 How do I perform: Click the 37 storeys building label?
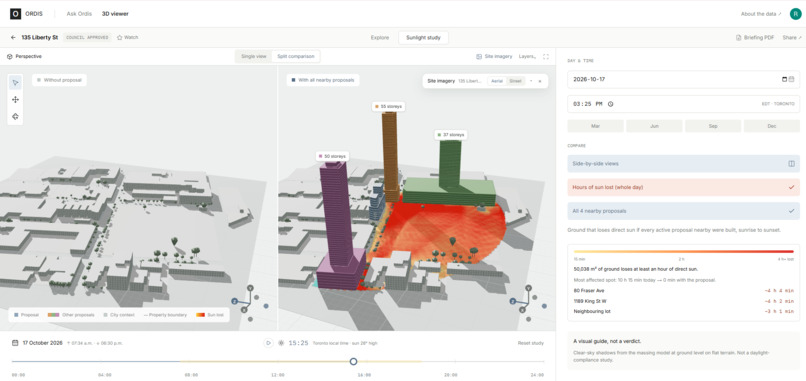coord(450,135)
